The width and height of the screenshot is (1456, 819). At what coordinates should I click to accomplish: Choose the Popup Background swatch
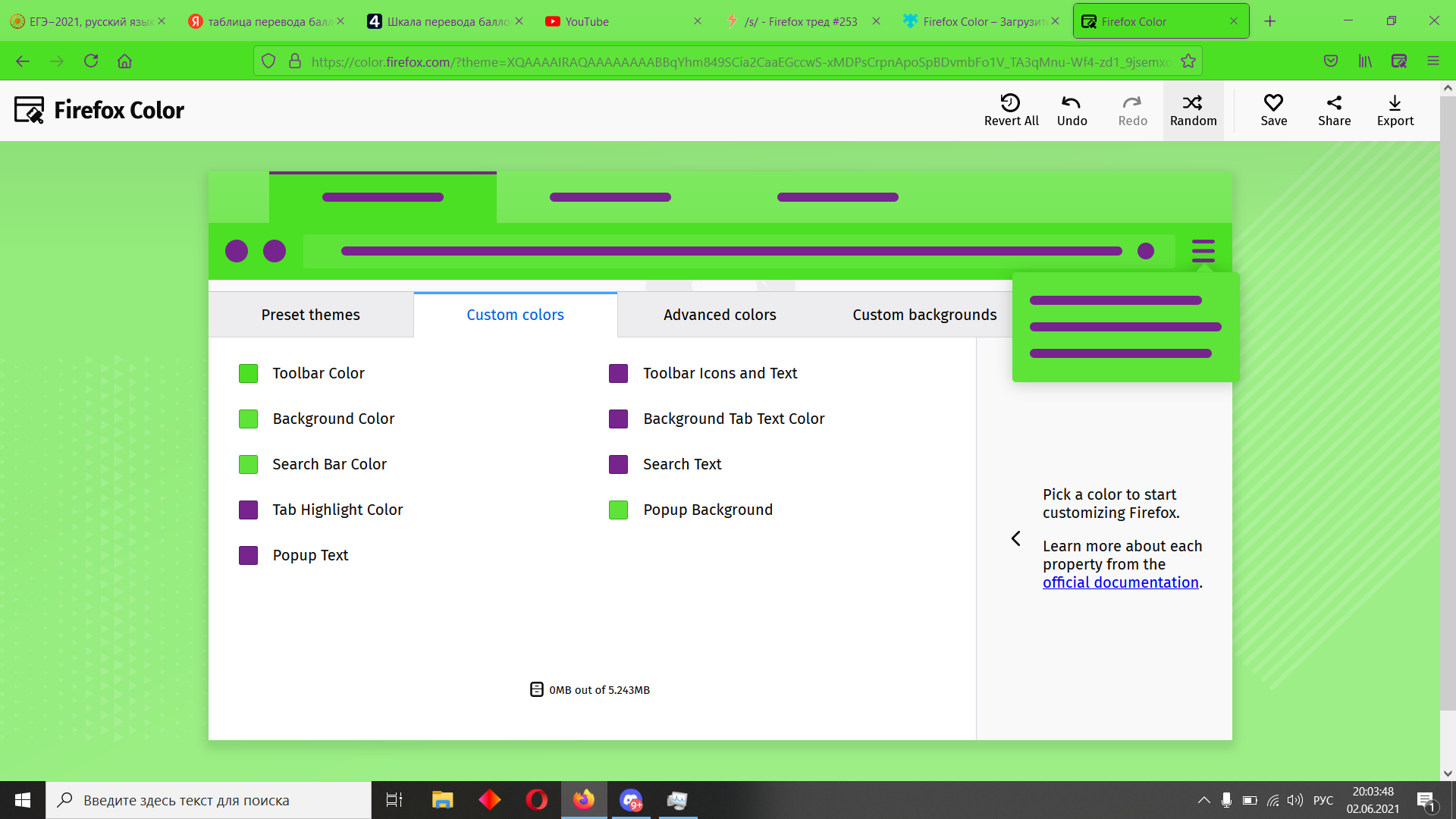click(618, 510)
